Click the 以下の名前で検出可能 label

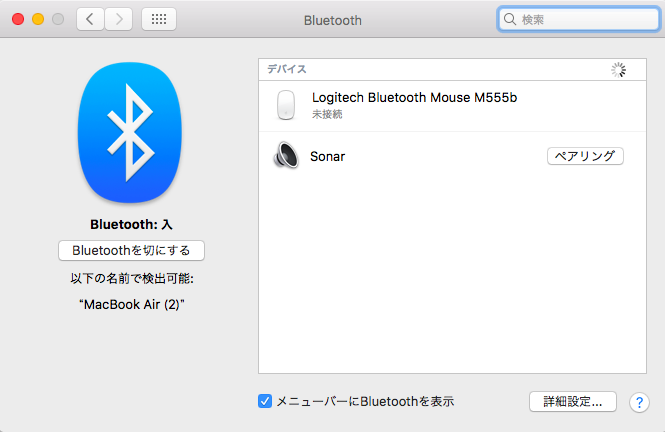click(132, 279)
